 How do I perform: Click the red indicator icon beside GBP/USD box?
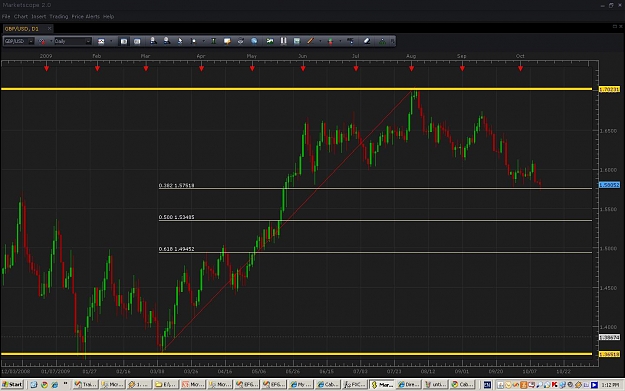pos(42,41)
